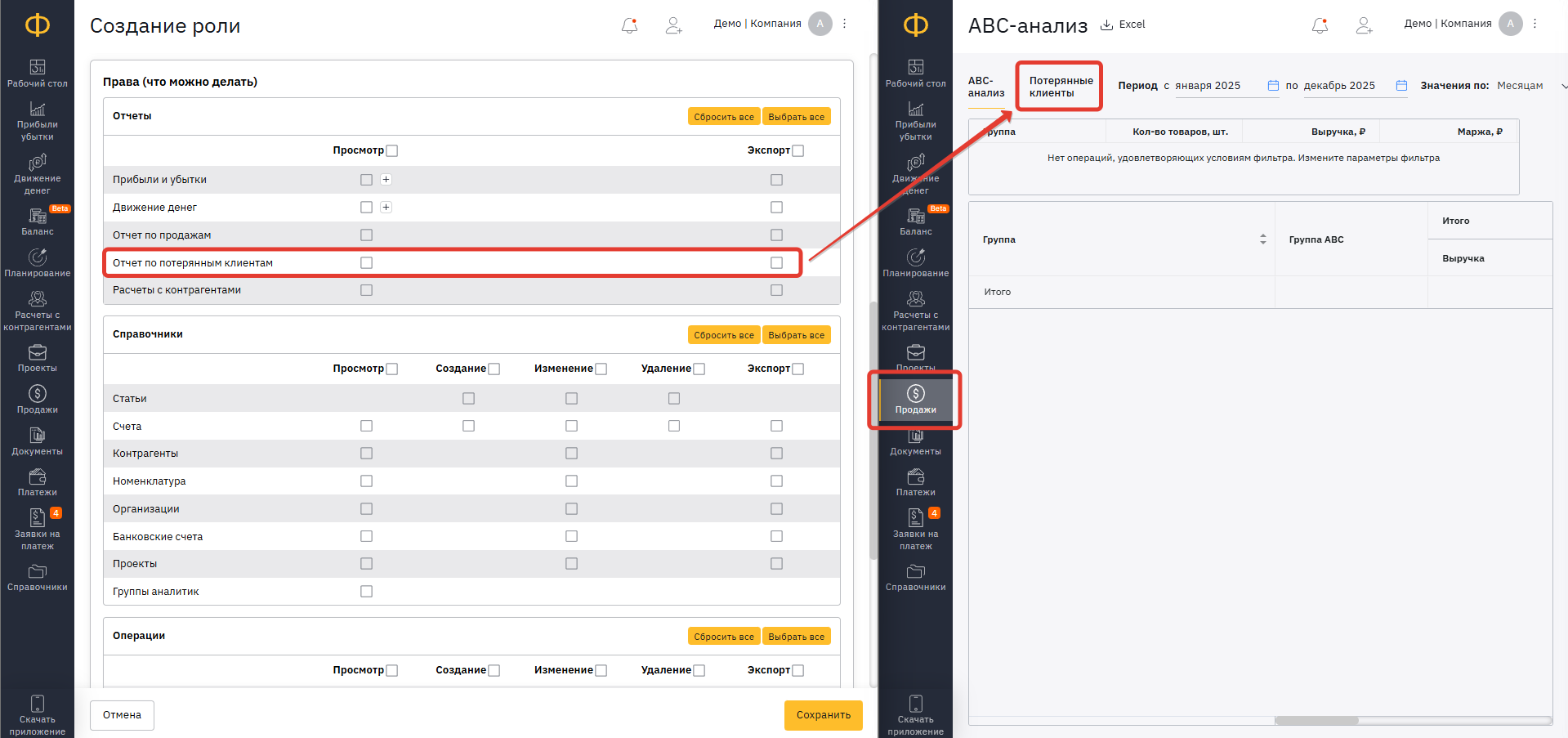Switch to ABC-анализ tab

(985, 87)
